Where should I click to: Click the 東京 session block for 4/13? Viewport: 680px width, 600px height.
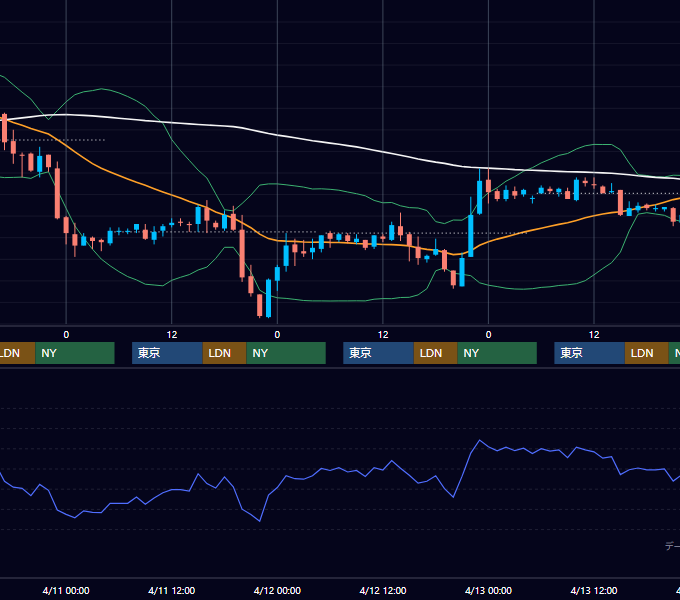[x=590, y=353]
